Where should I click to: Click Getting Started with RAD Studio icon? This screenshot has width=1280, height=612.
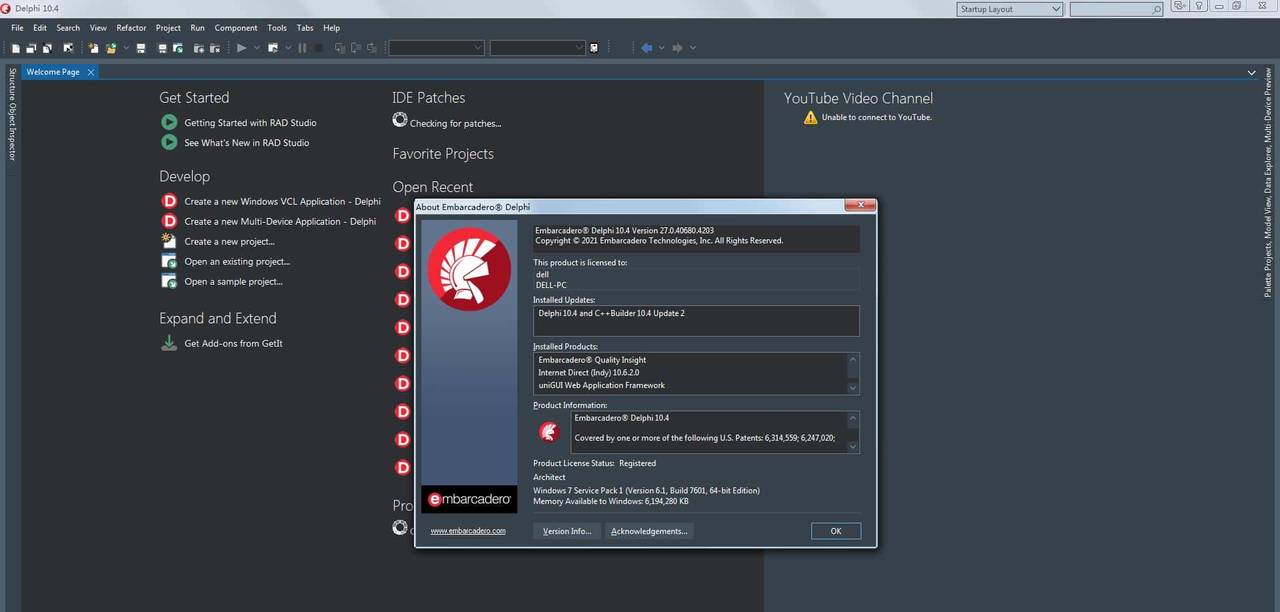click(x=169, y=122)
